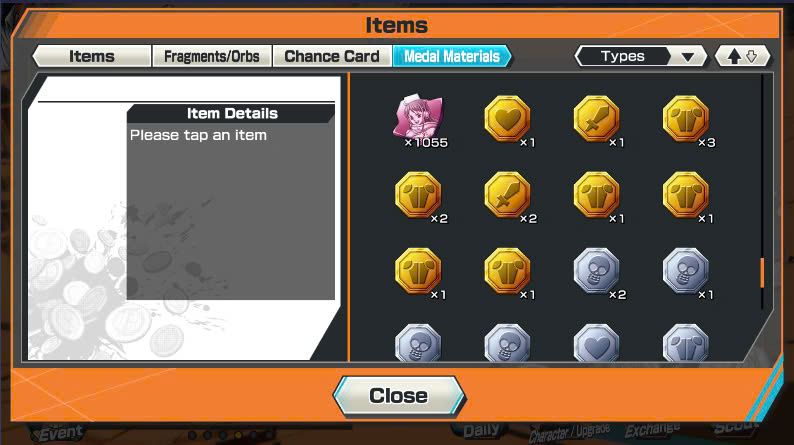The image size is (794, 445).
Task: Select the silver skull medal with x2
Action: [x=597, y=270]
